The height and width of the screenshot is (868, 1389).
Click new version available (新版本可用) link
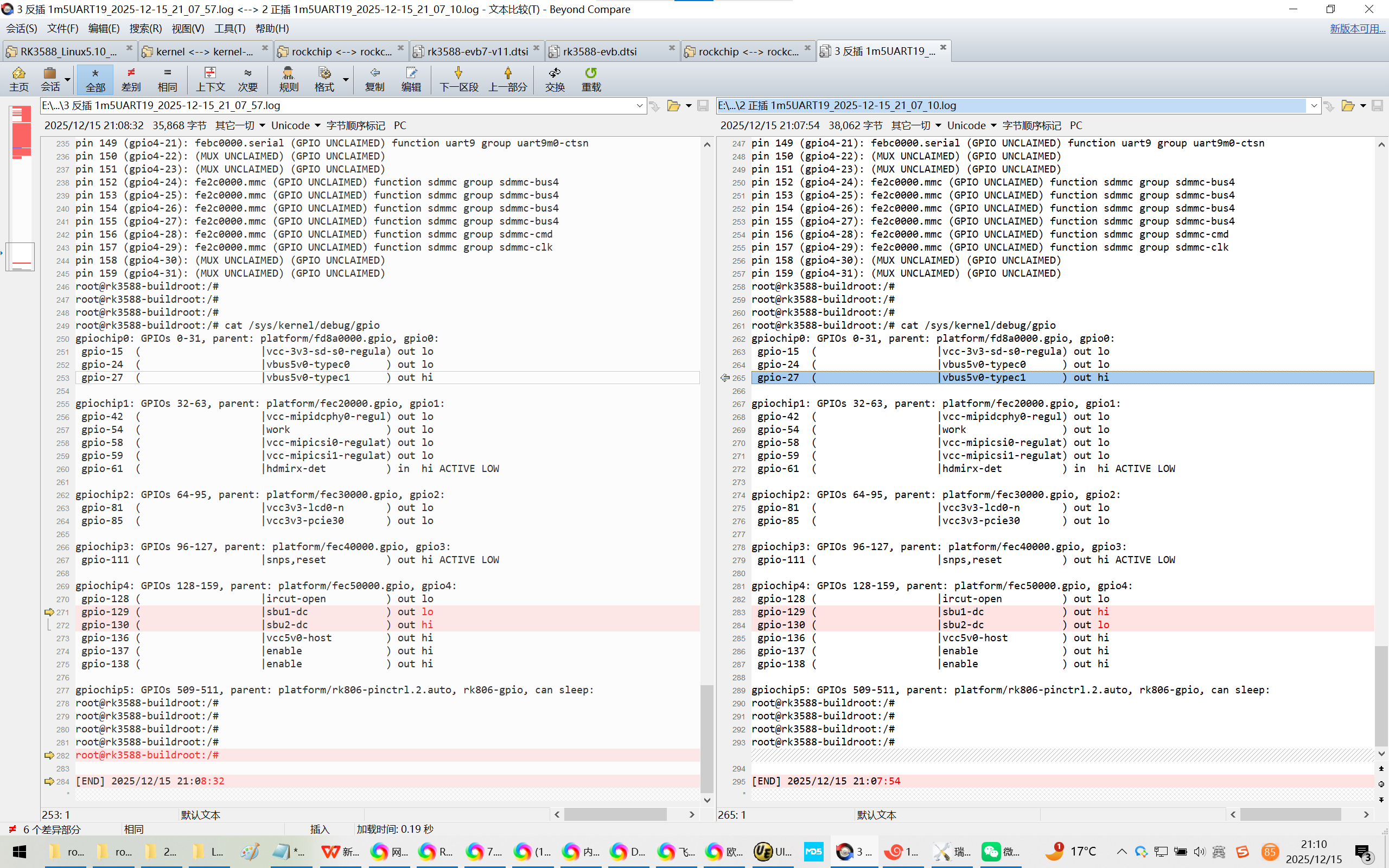(1357, 28)
